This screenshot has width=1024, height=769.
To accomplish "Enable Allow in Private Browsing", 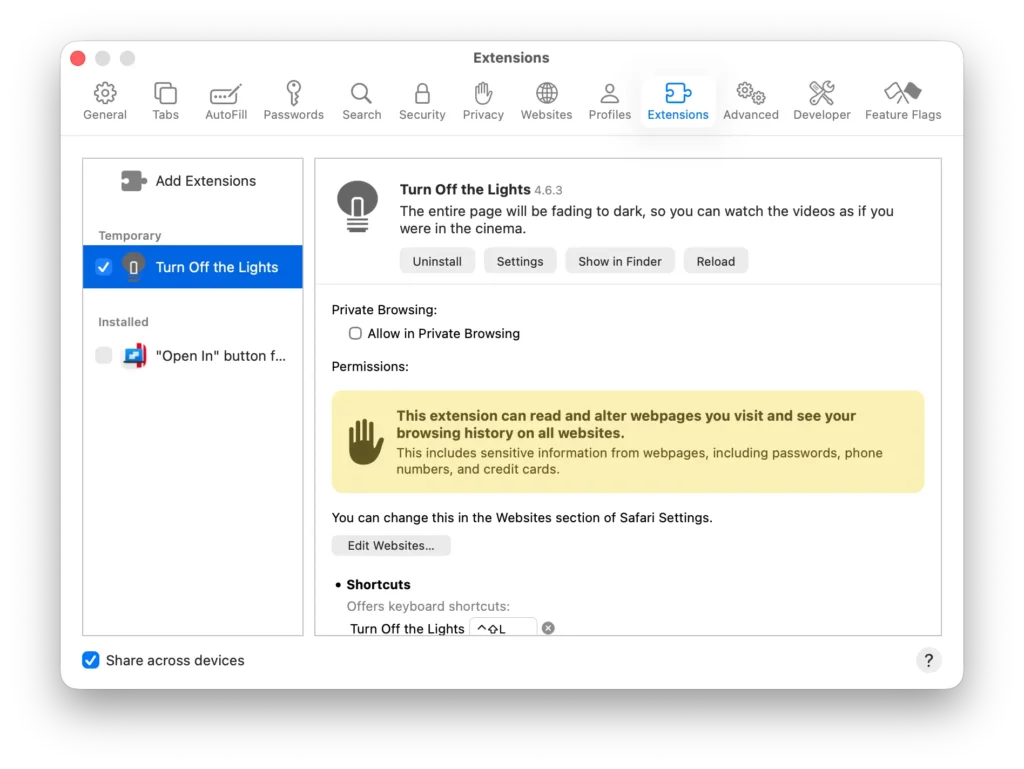I will click(x=355, y=333).
